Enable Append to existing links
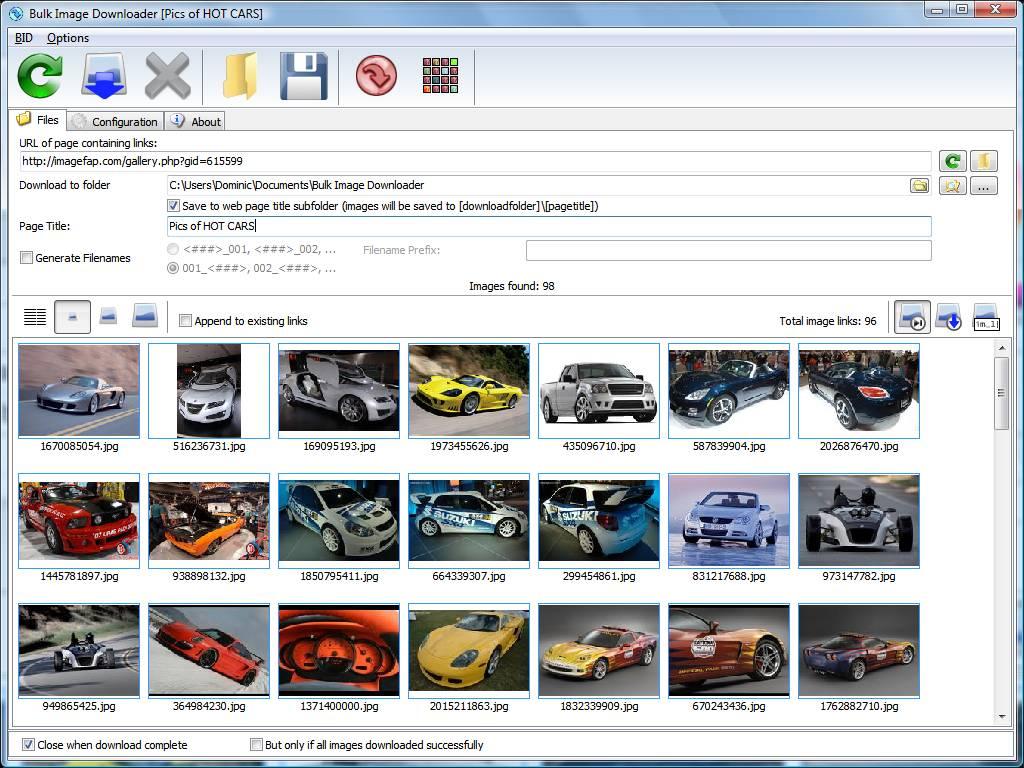This screenshot has width=1024, height=768. 185,320
